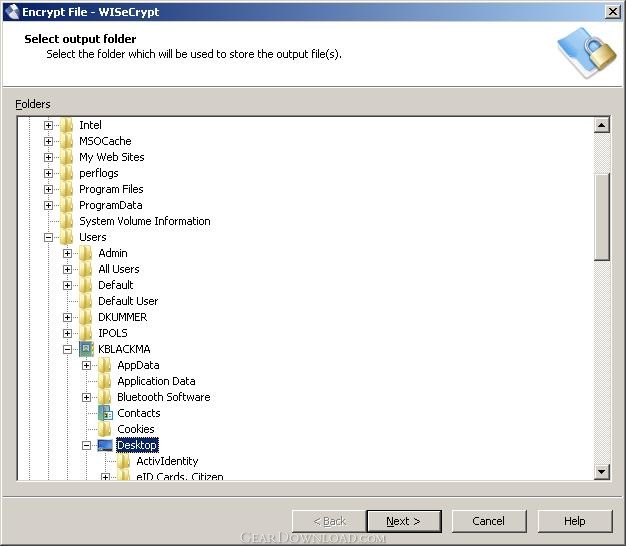Click the Program Files folder icon
This screenshot has height=546, width=626.
click(67, 189)
